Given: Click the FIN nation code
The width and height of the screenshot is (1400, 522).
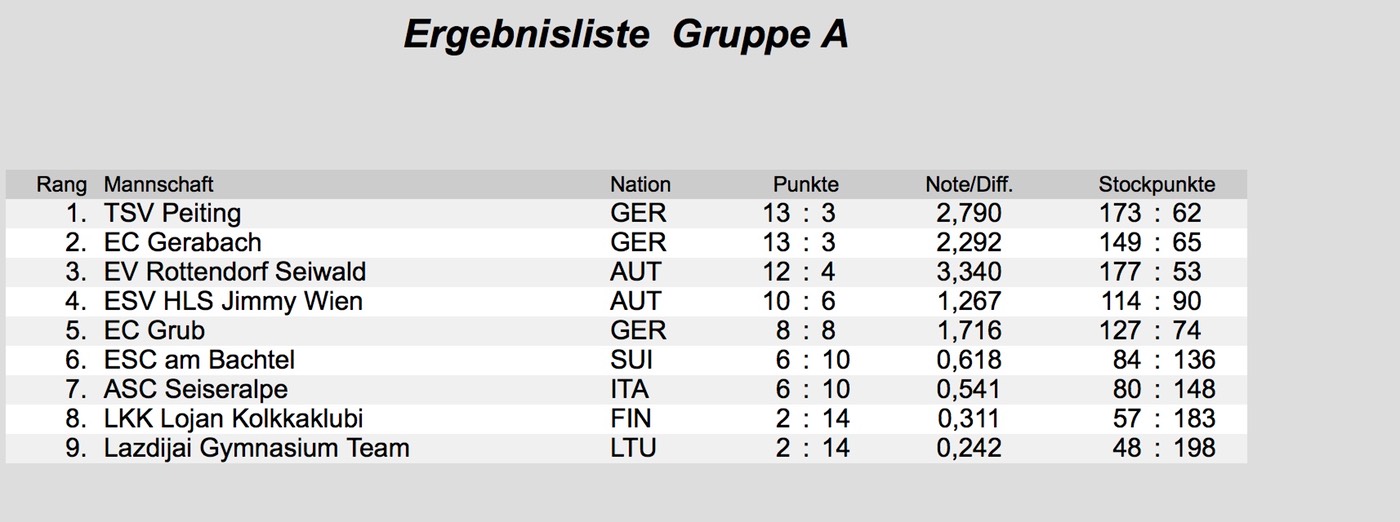Looking at the screenshot, I should click(x=630, y=418).
